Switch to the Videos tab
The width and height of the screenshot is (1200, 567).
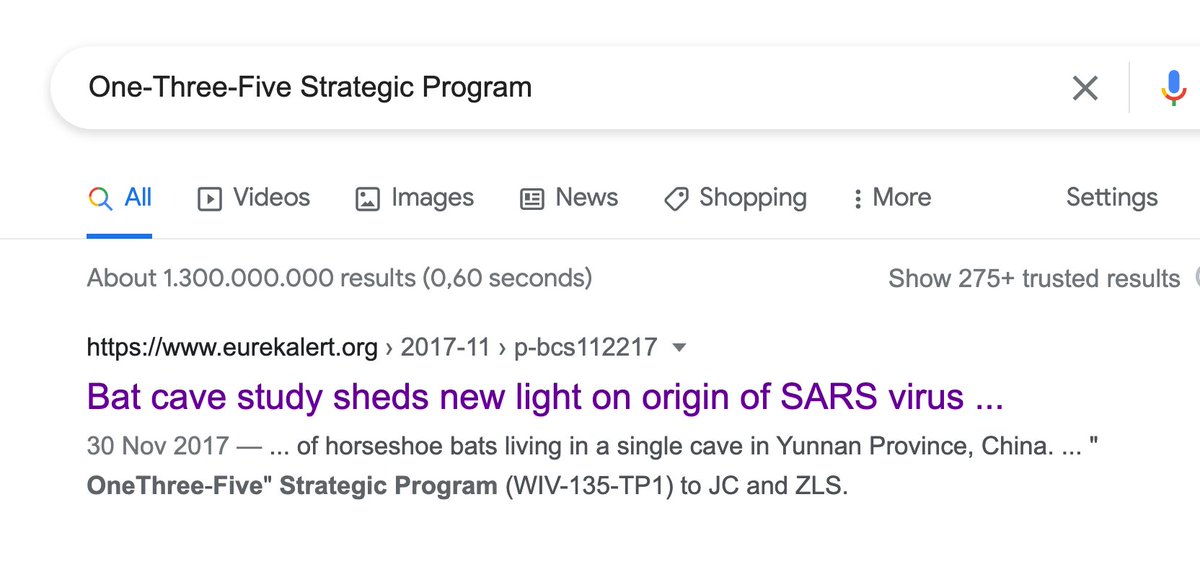pyautogui.click(x=271, y=198)
